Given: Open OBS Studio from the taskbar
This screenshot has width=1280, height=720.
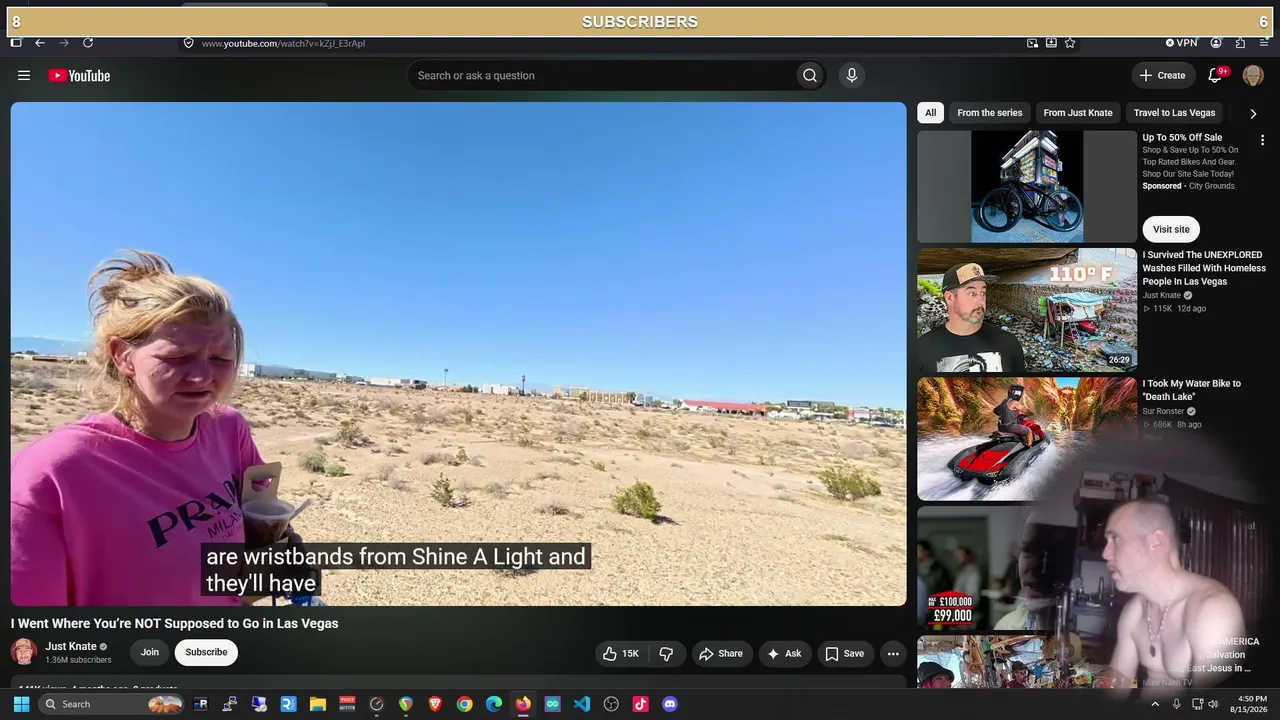Looking at the screenshot, I should tap(611, 704).
